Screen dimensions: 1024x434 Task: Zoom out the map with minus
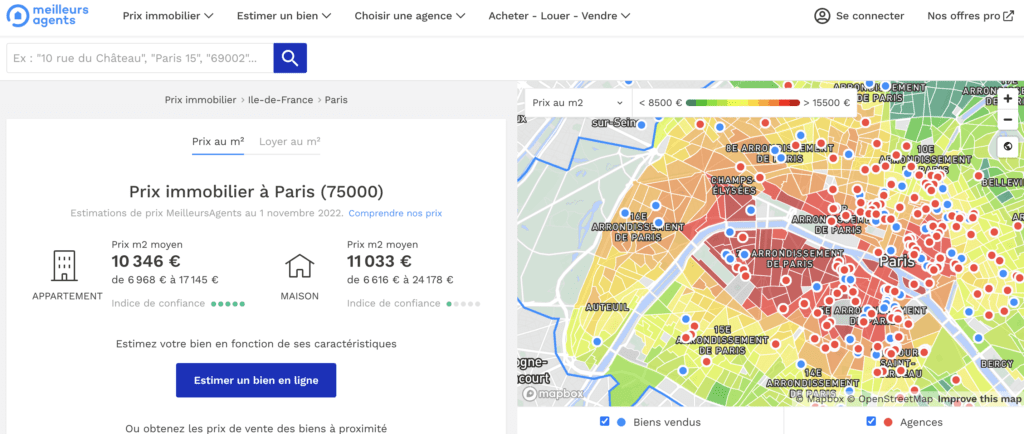pos(1008,120)
